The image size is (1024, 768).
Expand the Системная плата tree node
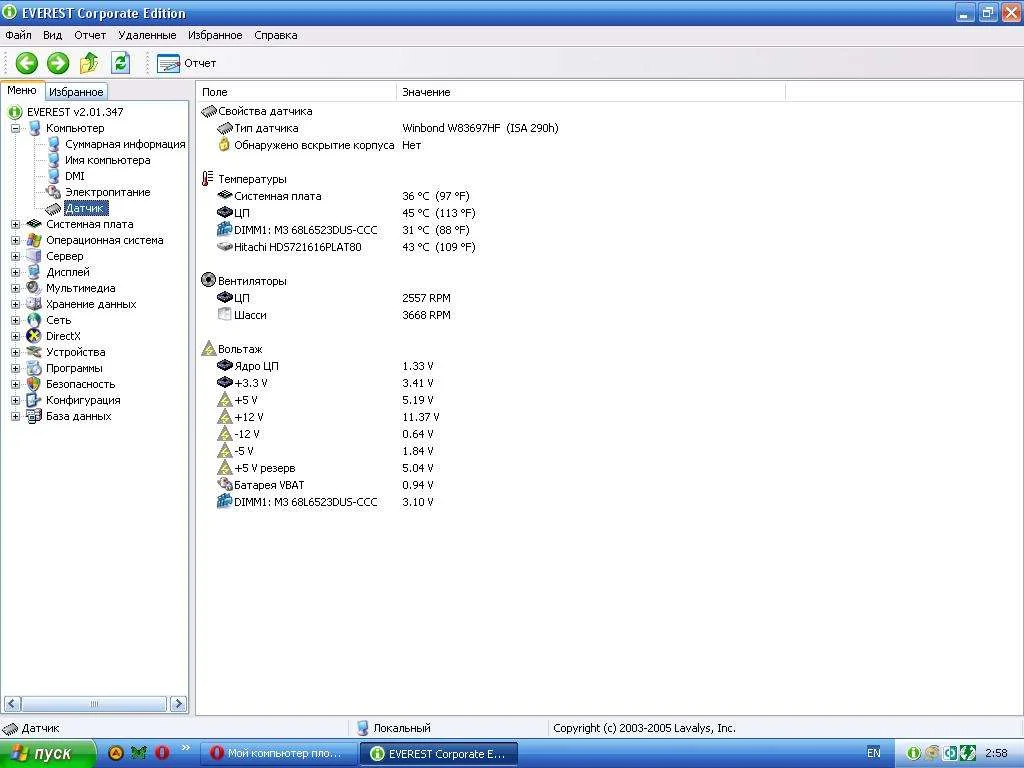tap(16, 224)
